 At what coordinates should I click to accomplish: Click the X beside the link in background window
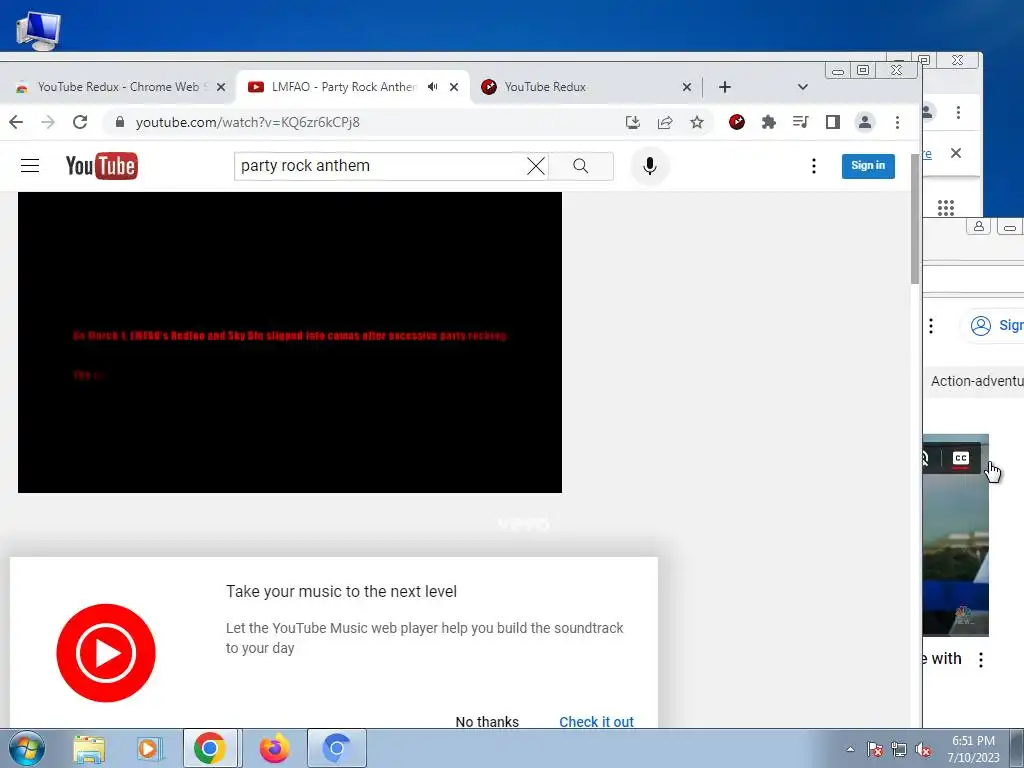956,153
